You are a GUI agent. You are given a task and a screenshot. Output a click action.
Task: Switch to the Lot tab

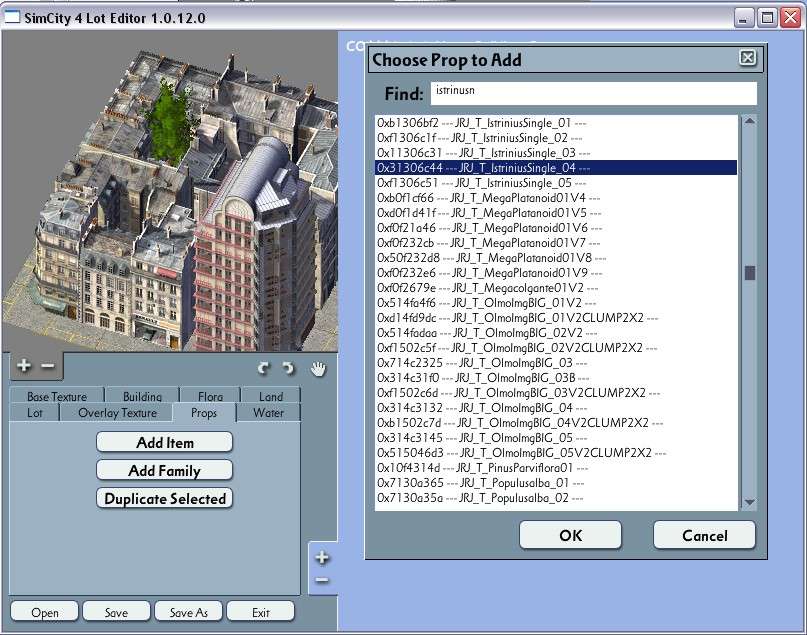click(x=34, y=413)
